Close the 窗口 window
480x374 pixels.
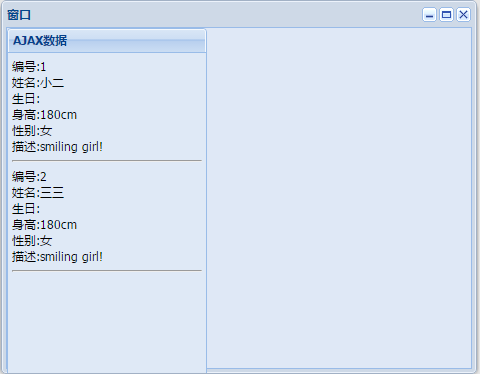coord(463,15)
